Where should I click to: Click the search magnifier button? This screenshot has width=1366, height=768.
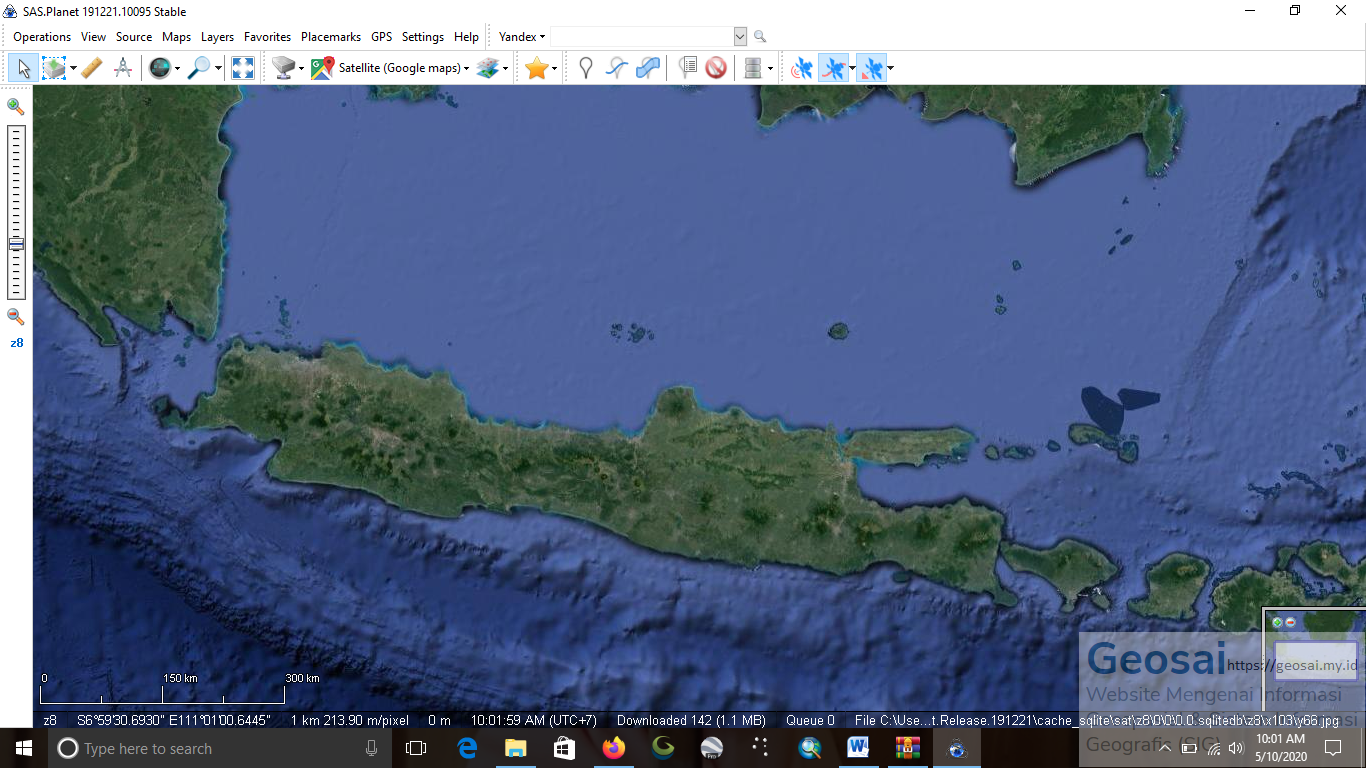[760, 37]
